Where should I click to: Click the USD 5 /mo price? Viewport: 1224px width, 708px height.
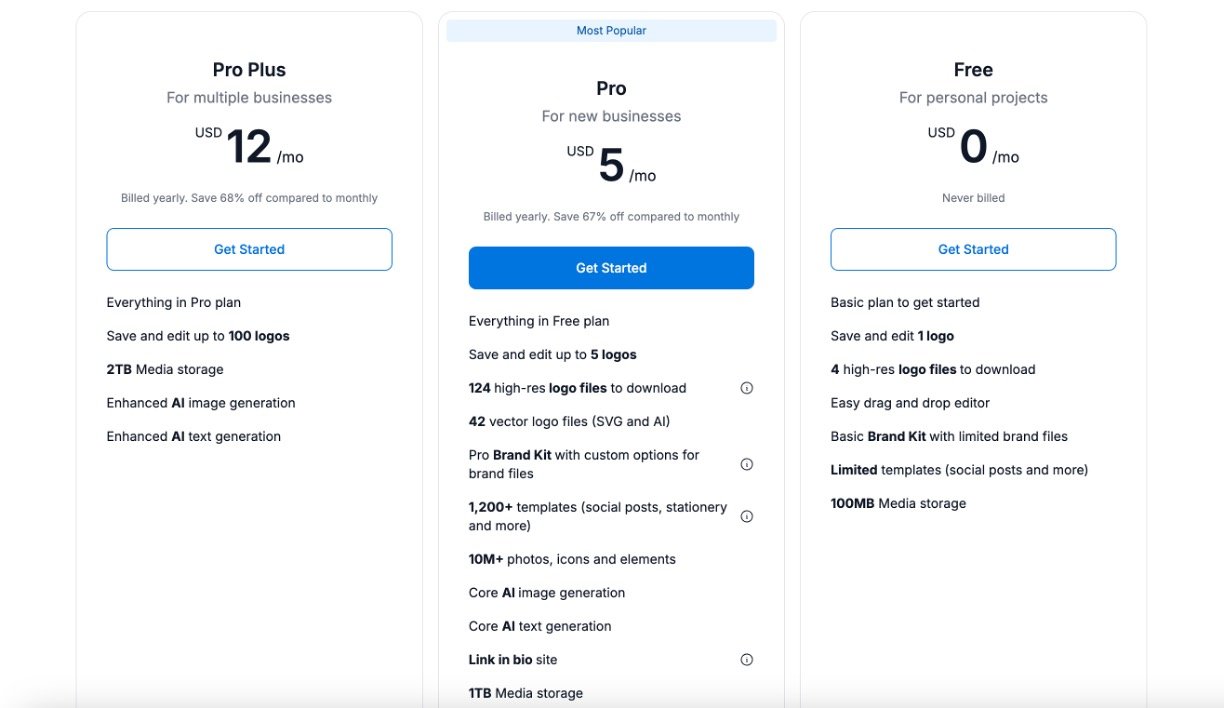611,166
